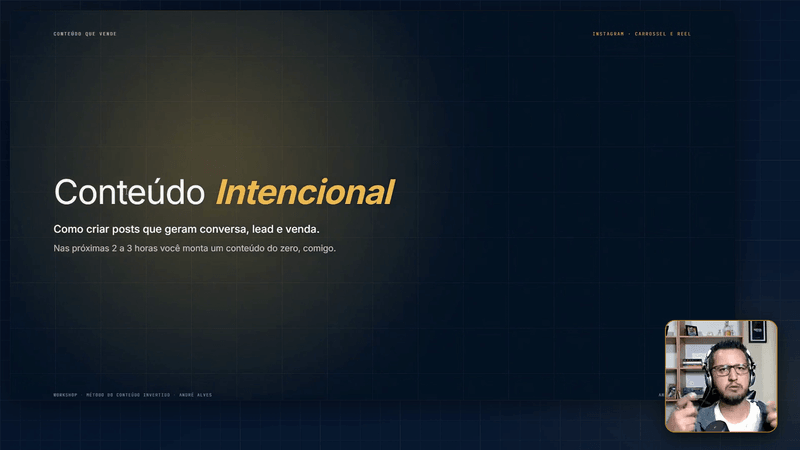Click the 'Conteúdo Intencional' slide title
This screenshot has height=450, width=800.
pos(224,192)
